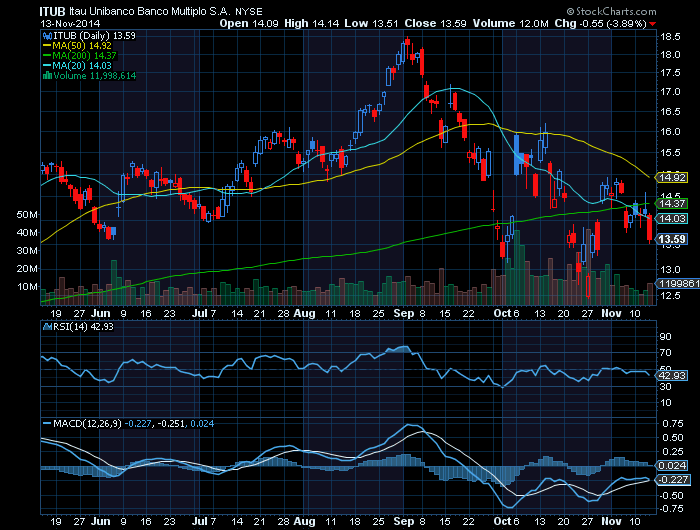Click the 'Sep' label under the price chart
The image size is (700, 530).
point(404,313)
